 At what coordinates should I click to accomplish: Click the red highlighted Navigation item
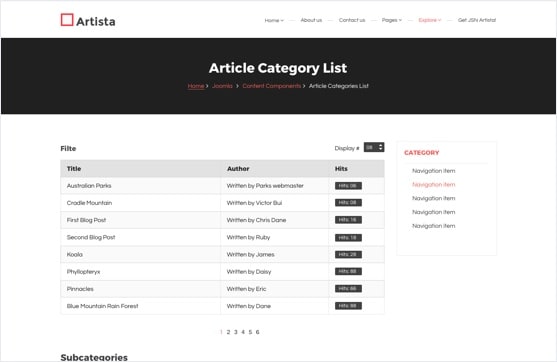click(433, 185)
